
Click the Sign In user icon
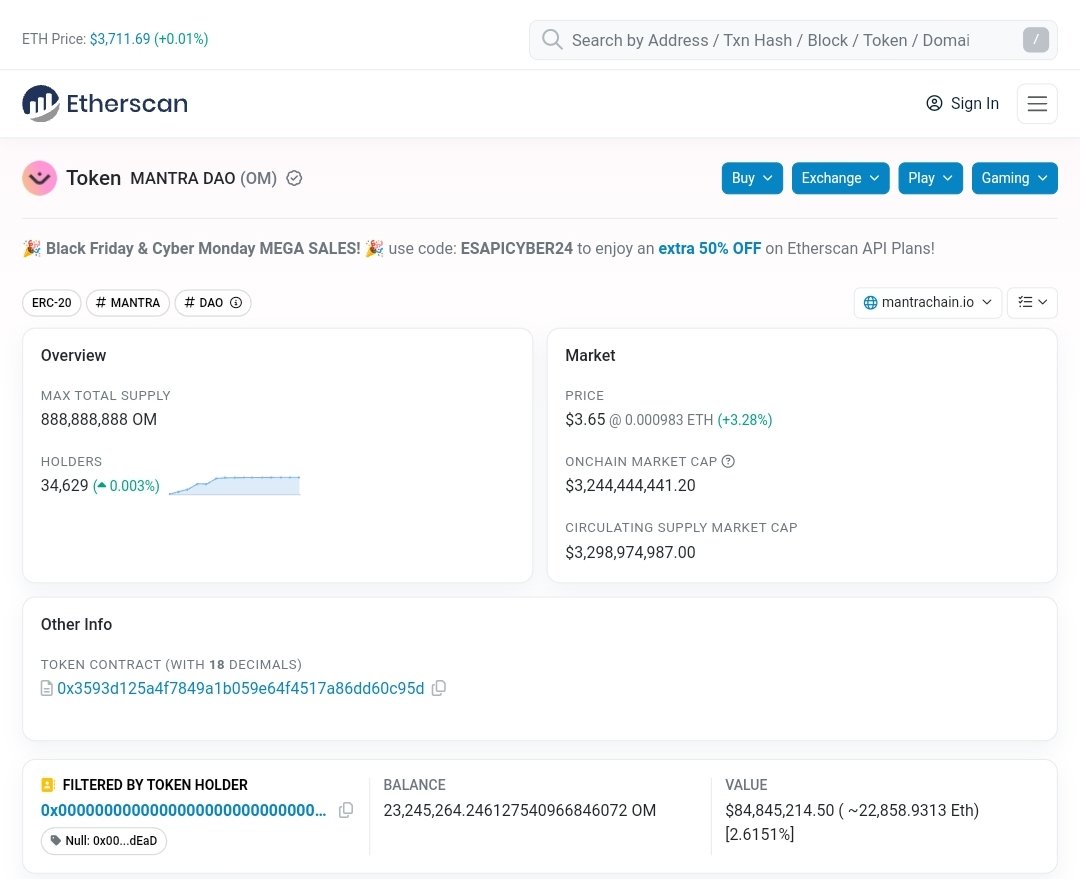coord(934,103)
